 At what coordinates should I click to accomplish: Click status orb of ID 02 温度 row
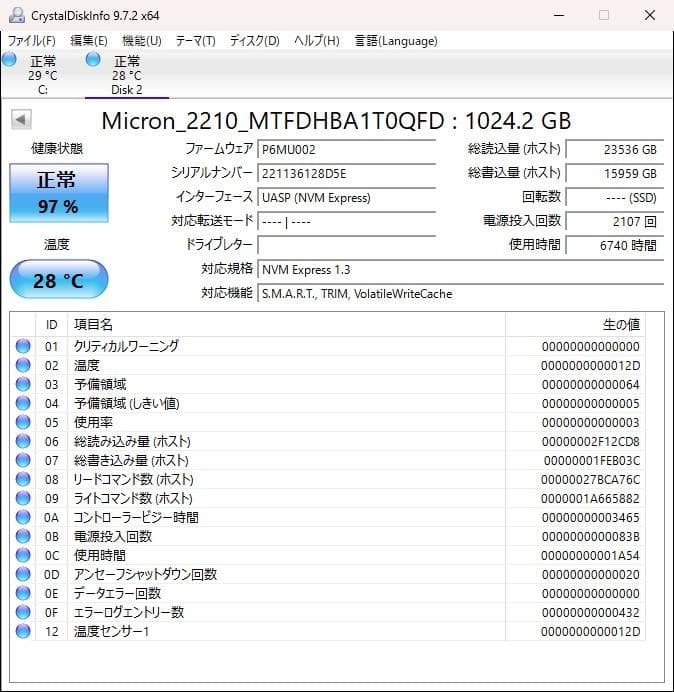(x=23, y=365)
